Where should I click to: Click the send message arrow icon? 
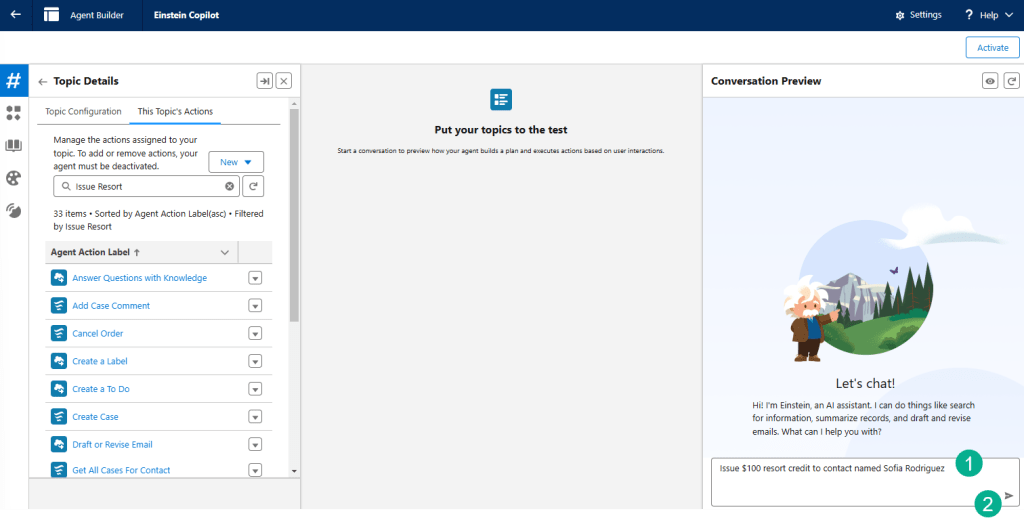1009,495
